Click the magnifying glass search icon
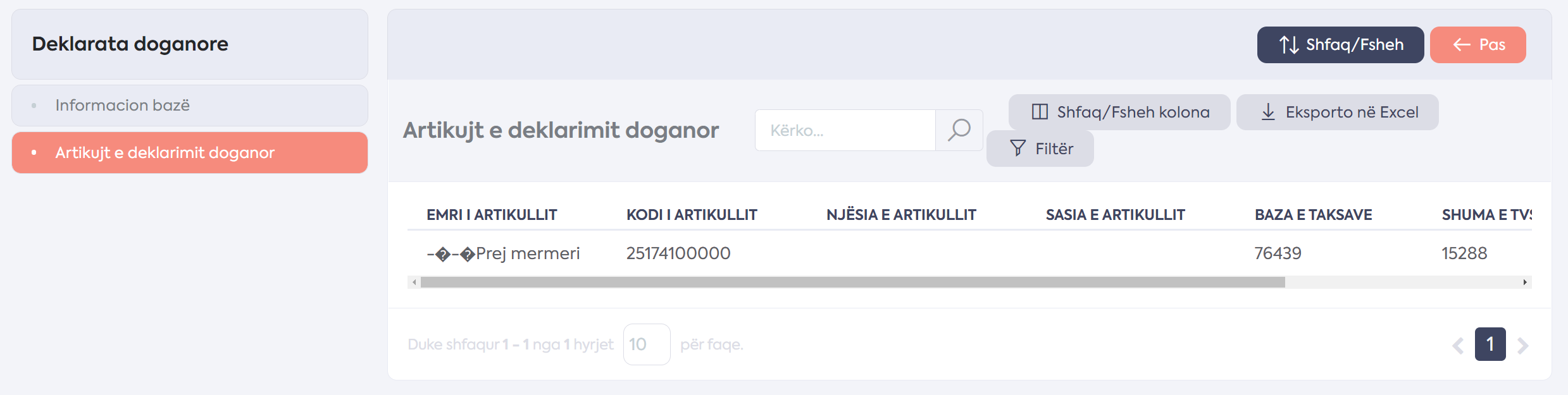1568x395 pixels. coord(959,130)
